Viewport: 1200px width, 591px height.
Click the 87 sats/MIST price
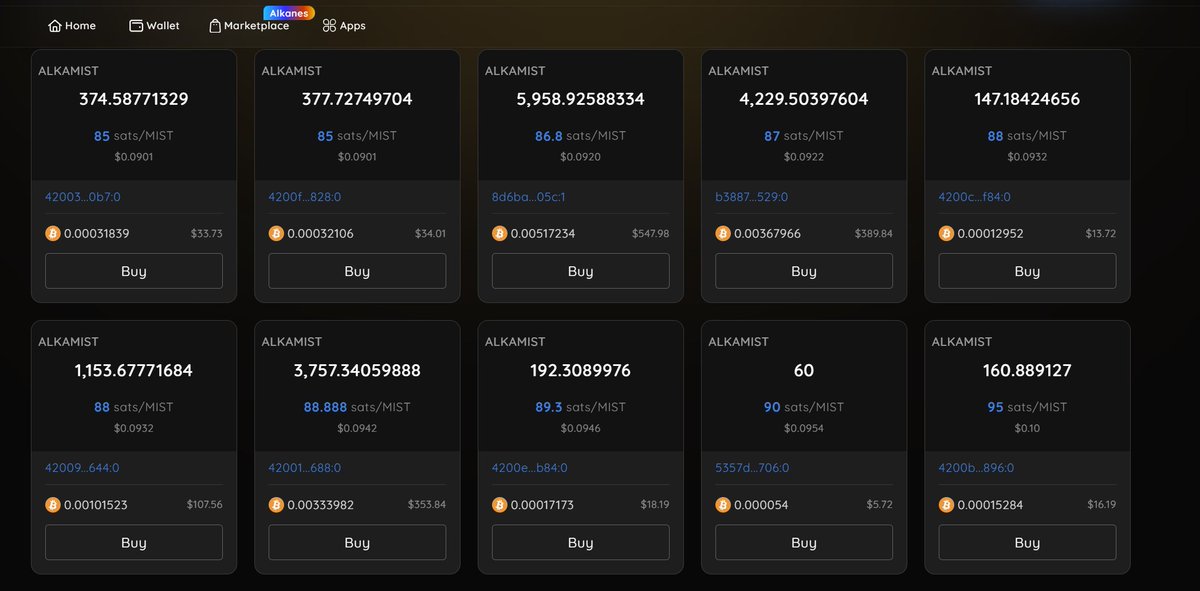[x=804, y=135]
